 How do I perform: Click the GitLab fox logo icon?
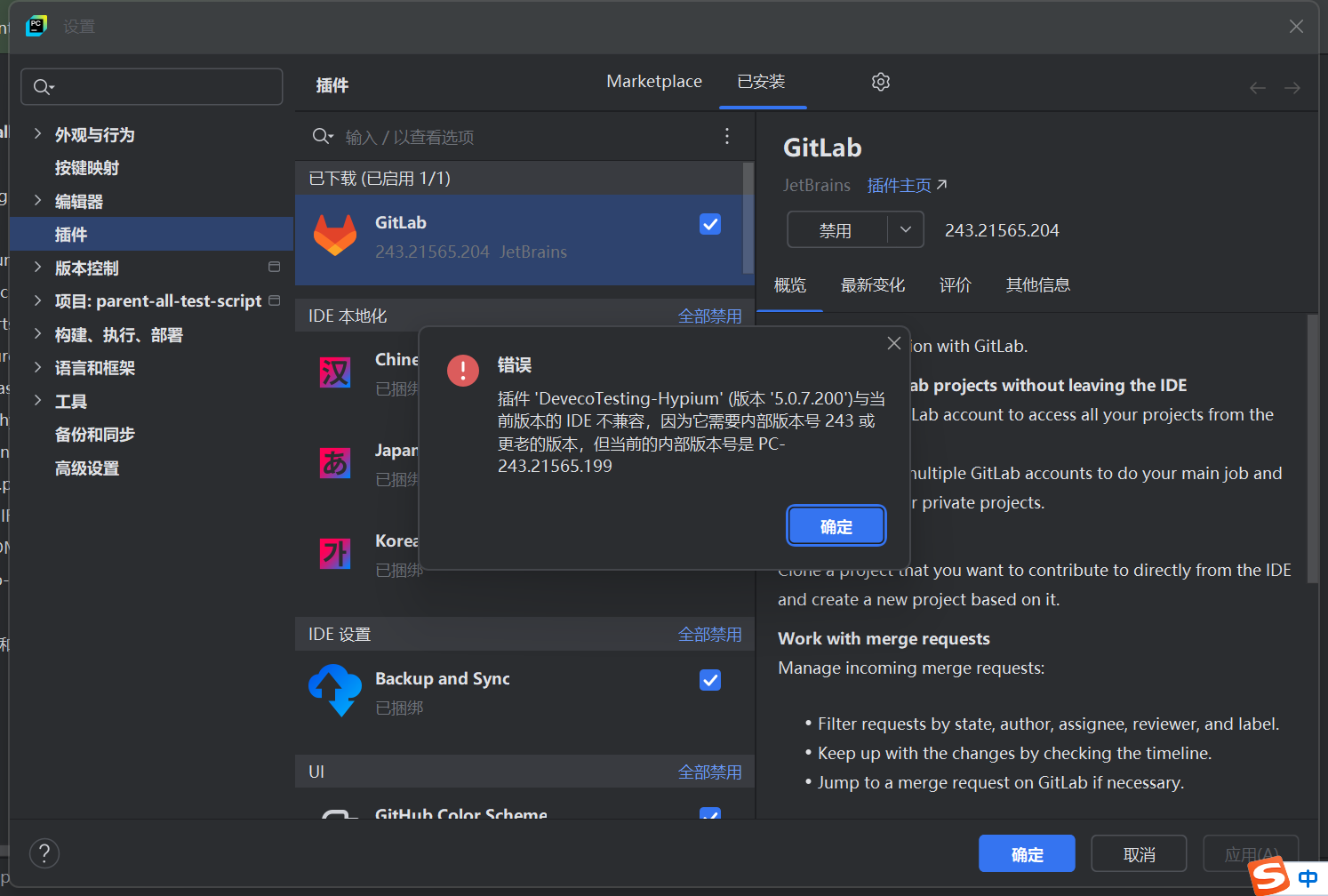tap(335, 236)
